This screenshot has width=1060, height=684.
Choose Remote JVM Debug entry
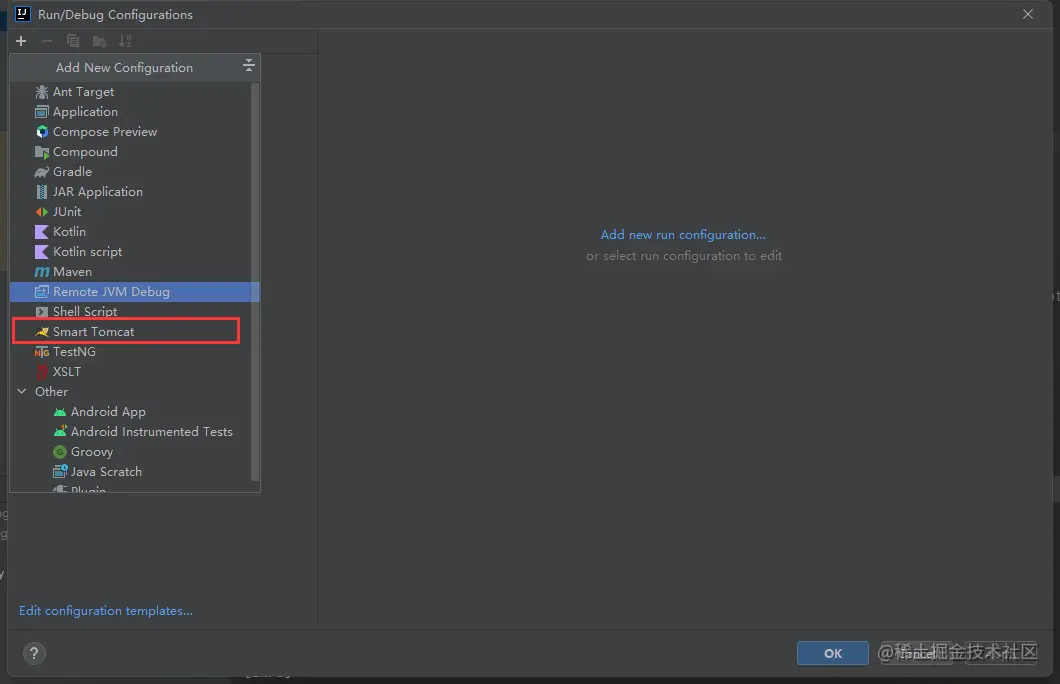point(135,292)
